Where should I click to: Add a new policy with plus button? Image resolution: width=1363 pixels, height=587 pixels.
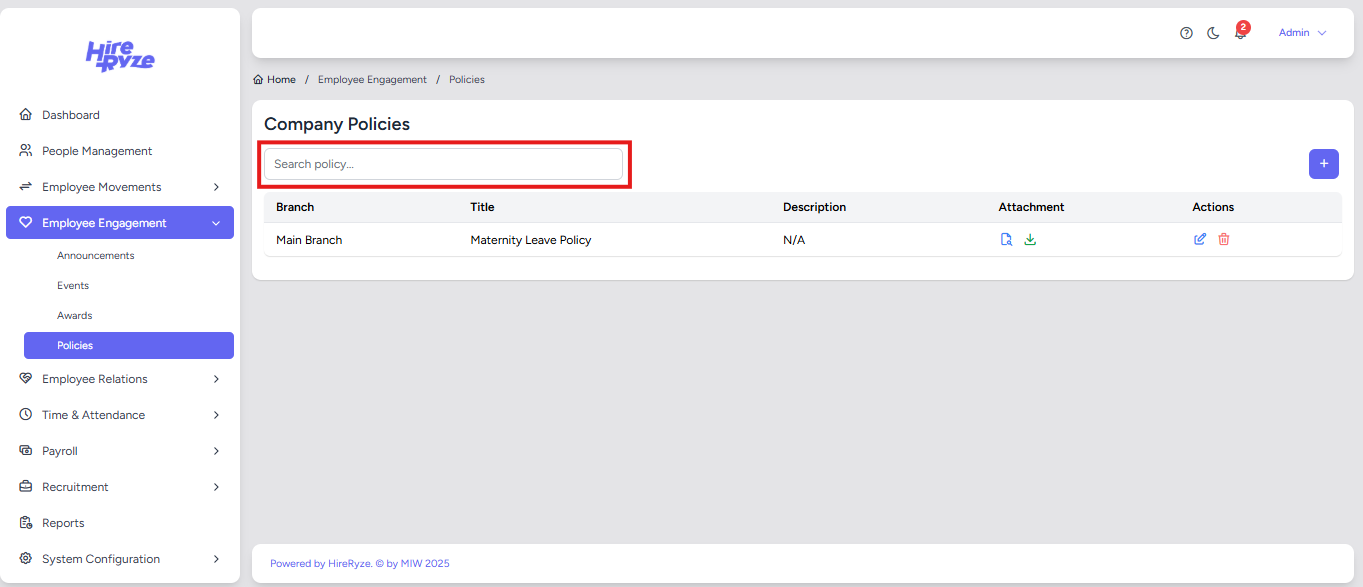click(1323, 164)
